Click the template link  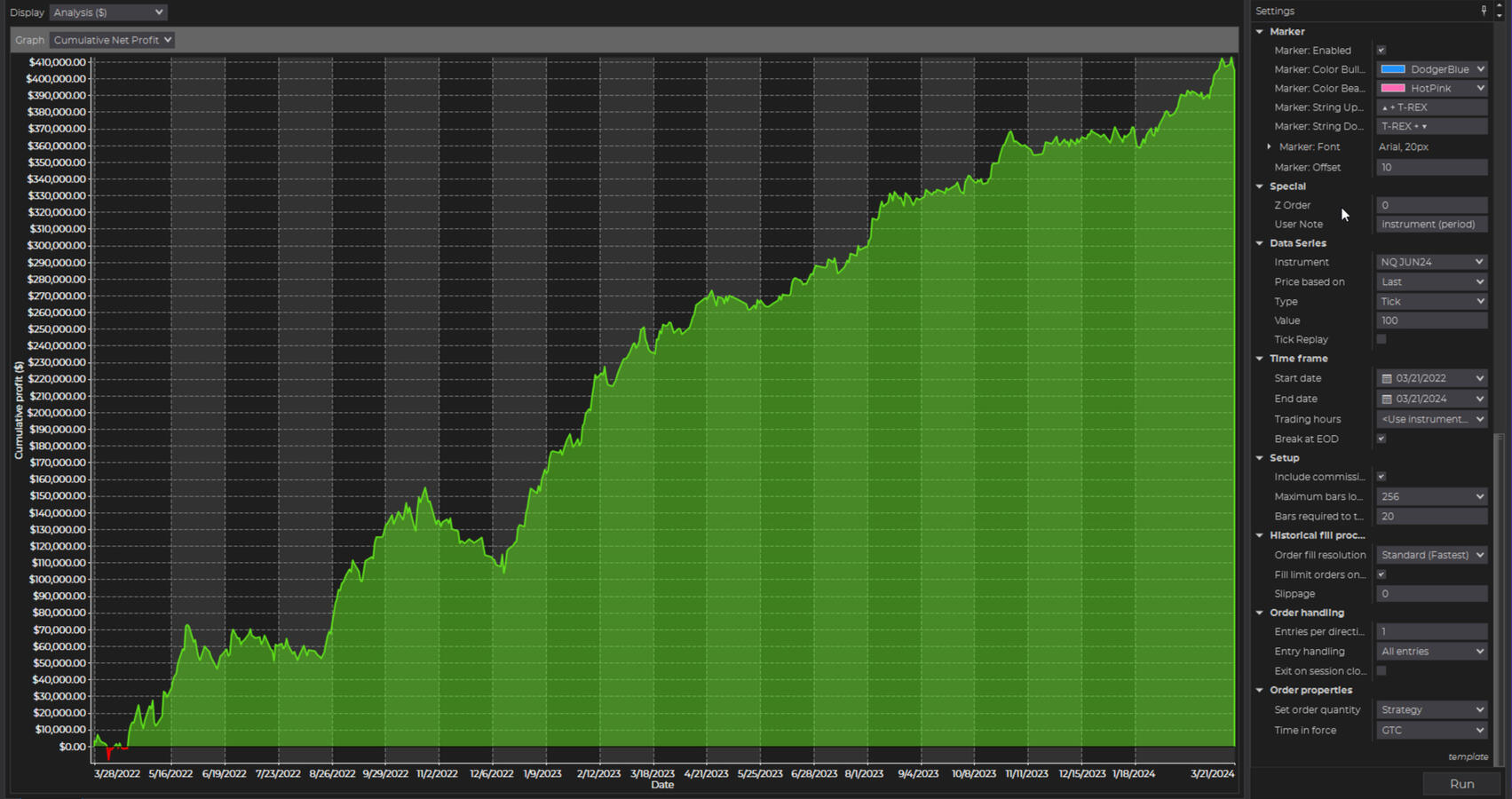(x=1468, y=757)
